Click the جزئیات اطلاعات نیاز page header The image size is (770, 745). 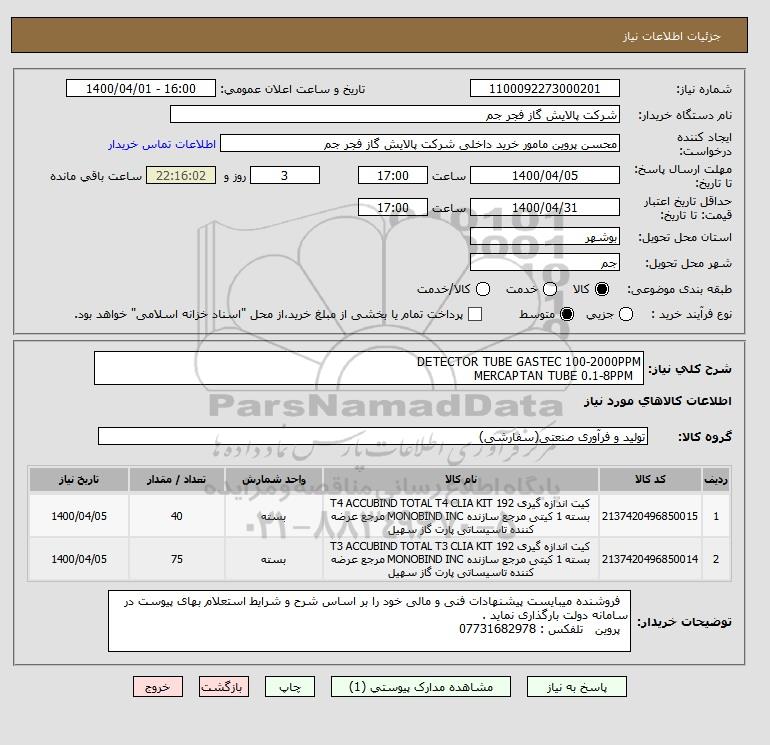click(671, 36)
